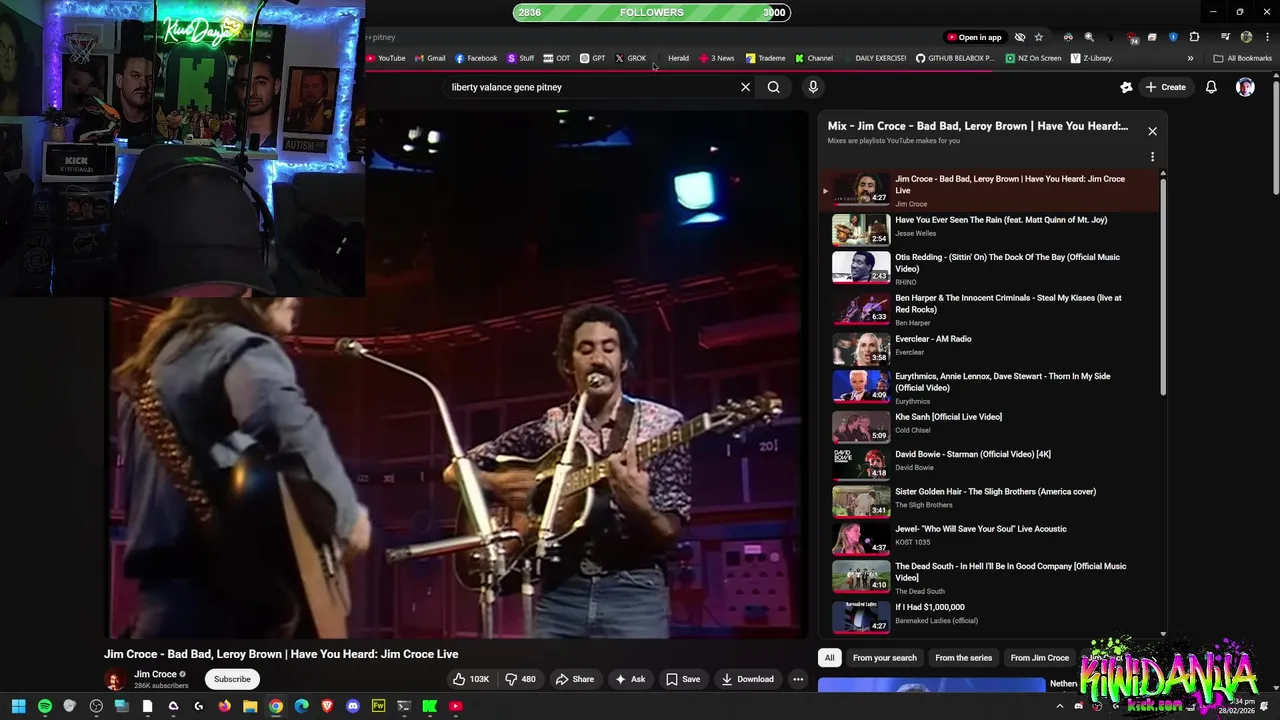Screen dimensions: 1280x720
Task: Subscribe to Jim Croce channel
Action: tap(232, 679)
